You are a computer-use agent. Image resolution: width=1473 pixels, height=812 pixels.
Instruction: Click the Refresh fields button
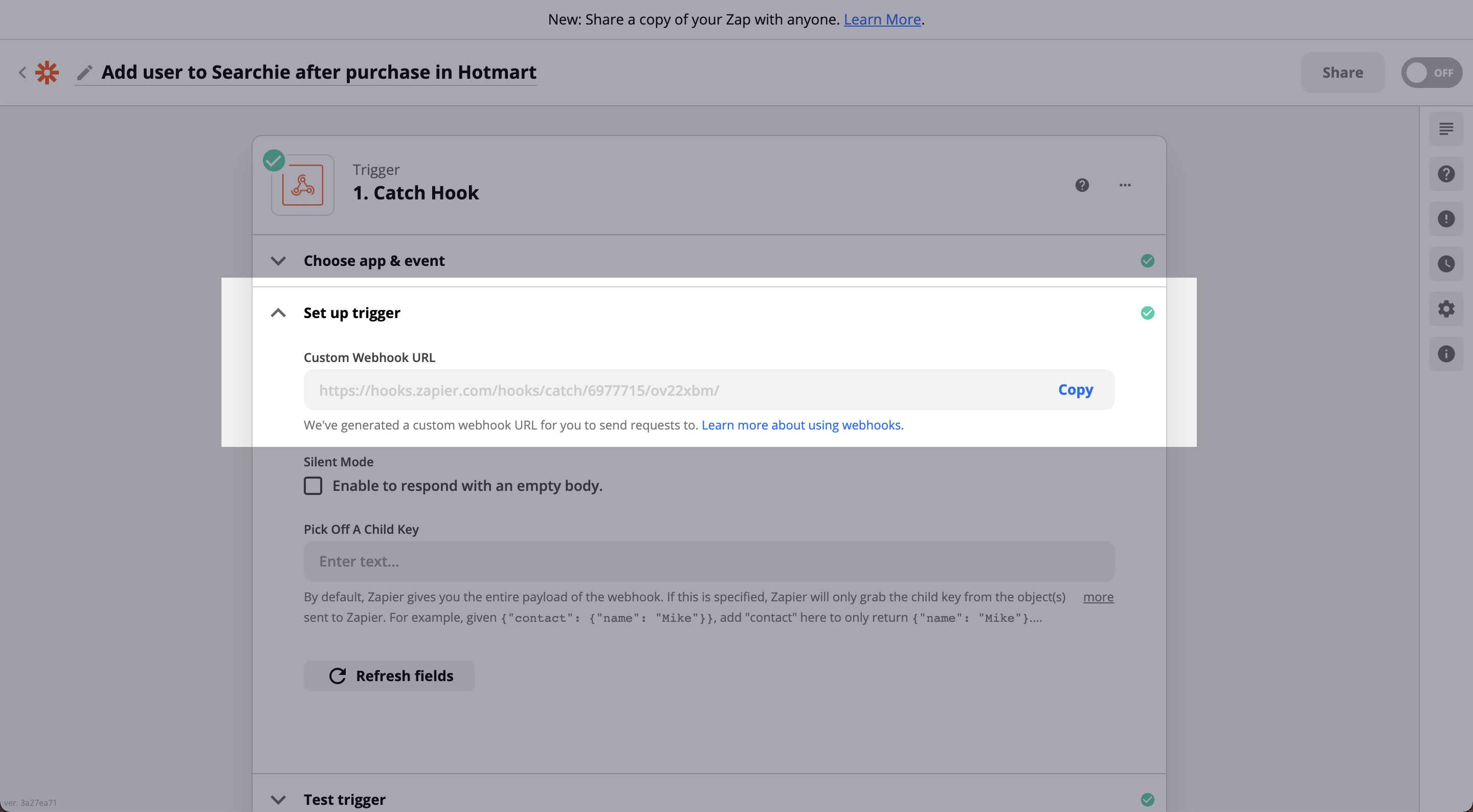coord(389,676)
